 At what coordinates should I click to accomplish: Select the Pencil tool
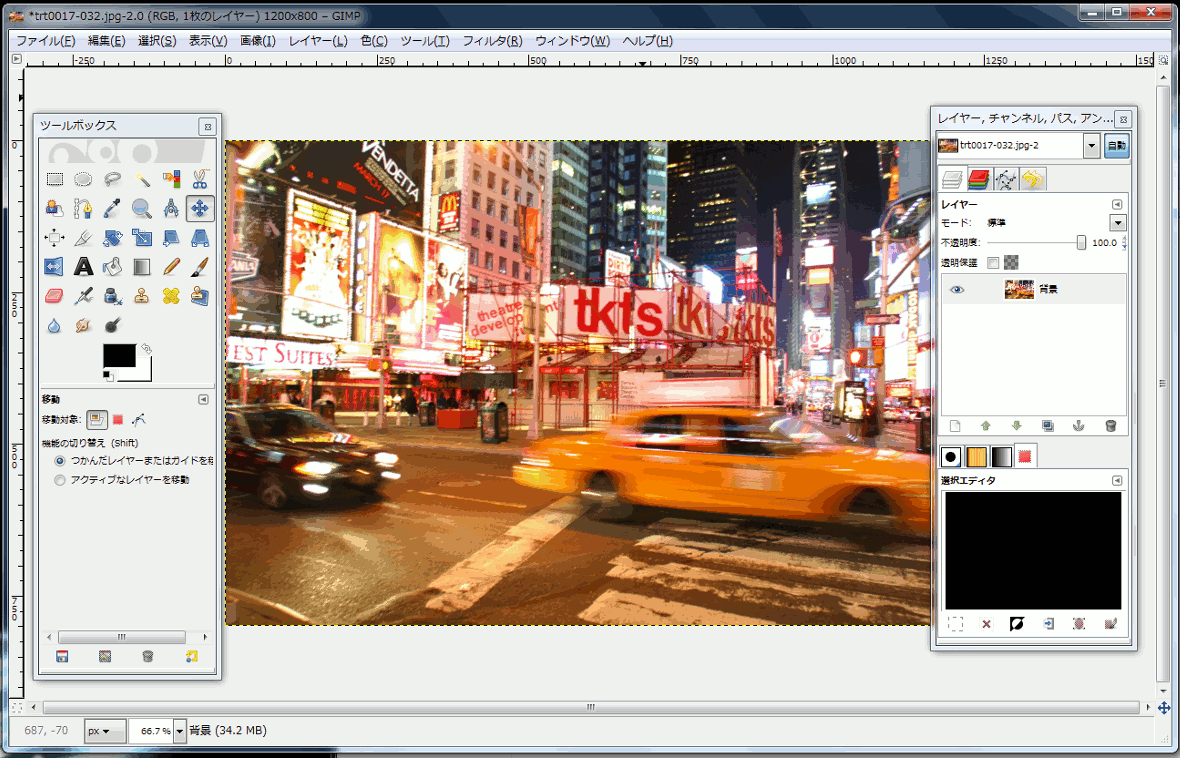coord(171,266)
